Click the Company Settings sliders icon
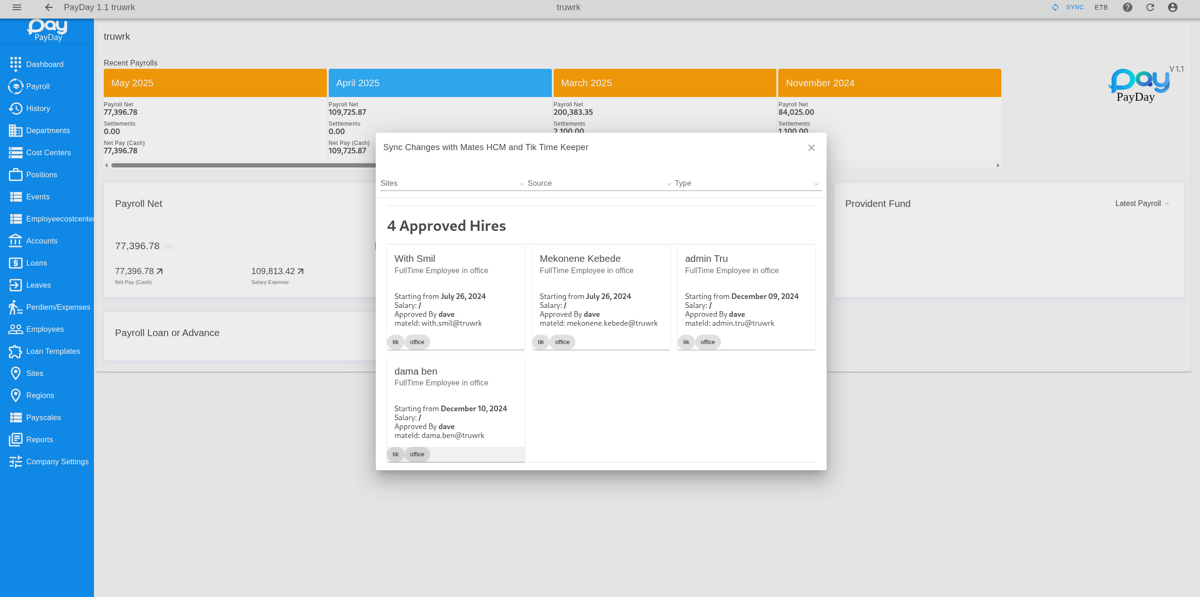Viewport: 1200px width, 597px height. click(15, 461)
